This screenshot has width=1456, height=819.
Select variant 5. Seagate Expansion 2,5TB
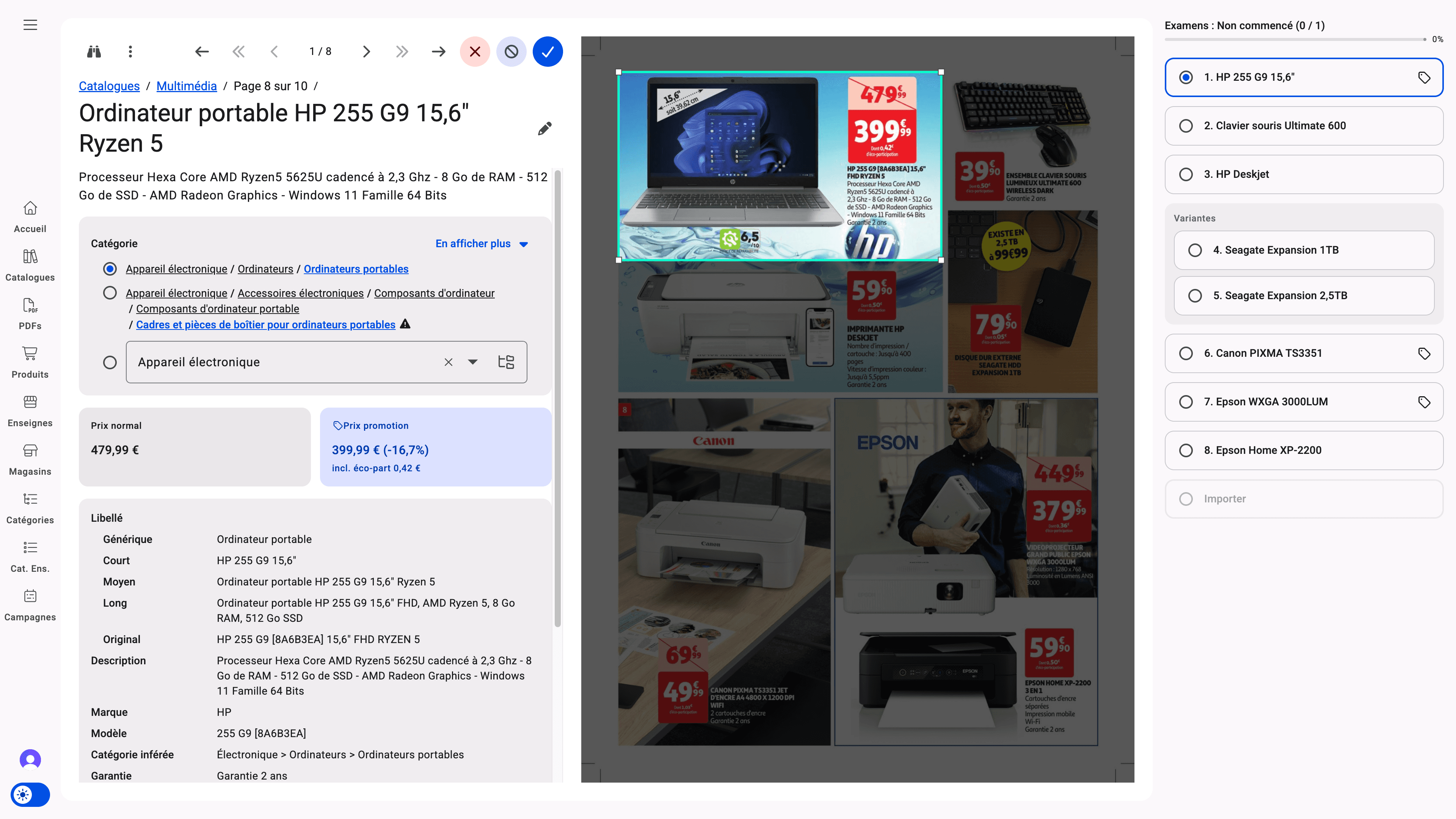pos(1304,296)
